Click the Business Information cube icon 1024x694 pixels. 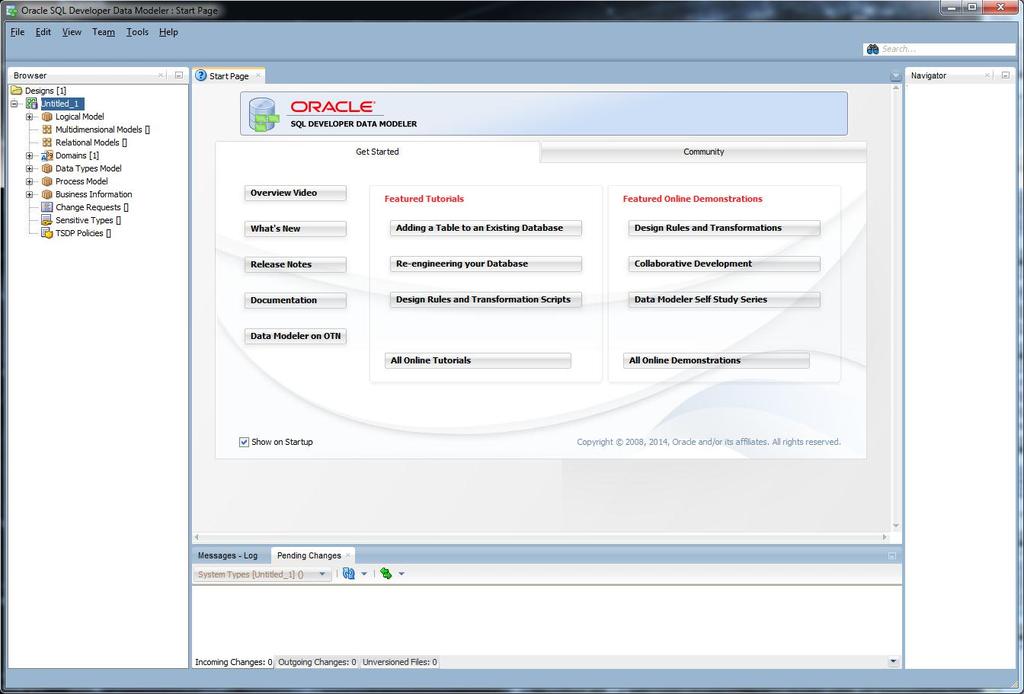point(47,195)
